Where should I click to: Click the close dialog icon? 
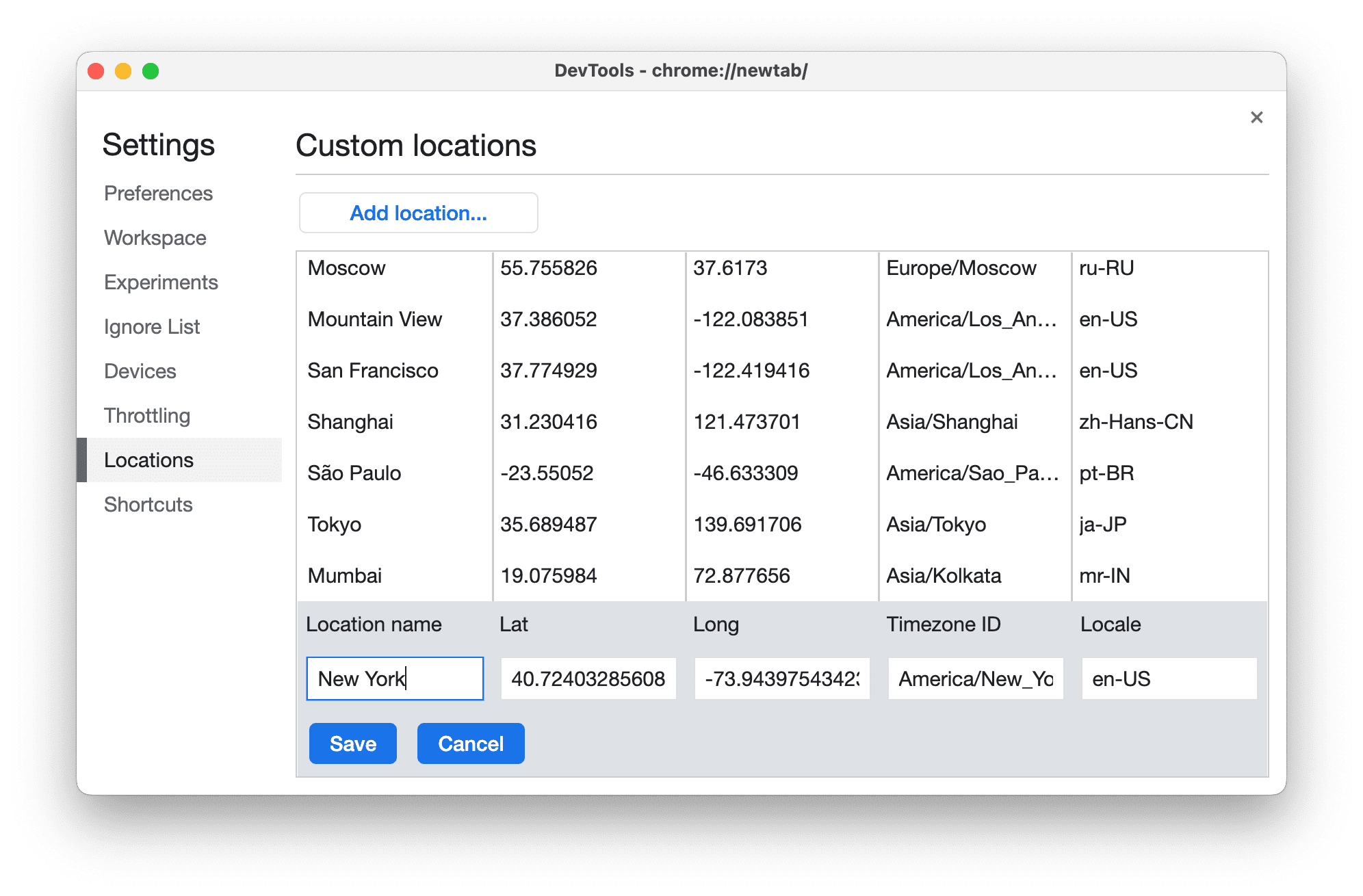[1257, 117]
